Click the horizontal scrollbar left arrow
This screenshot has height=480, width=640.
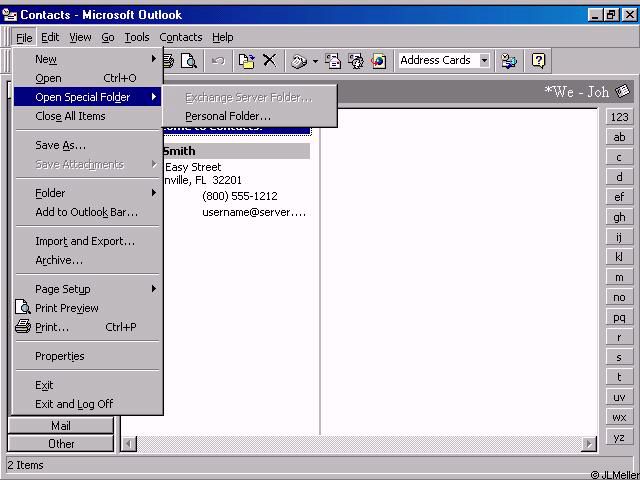(x=129, y=444)
